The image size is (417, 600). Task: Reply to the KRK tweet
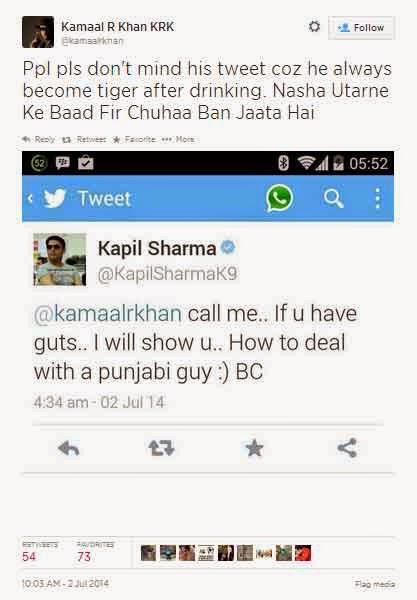tap(38, 139)
